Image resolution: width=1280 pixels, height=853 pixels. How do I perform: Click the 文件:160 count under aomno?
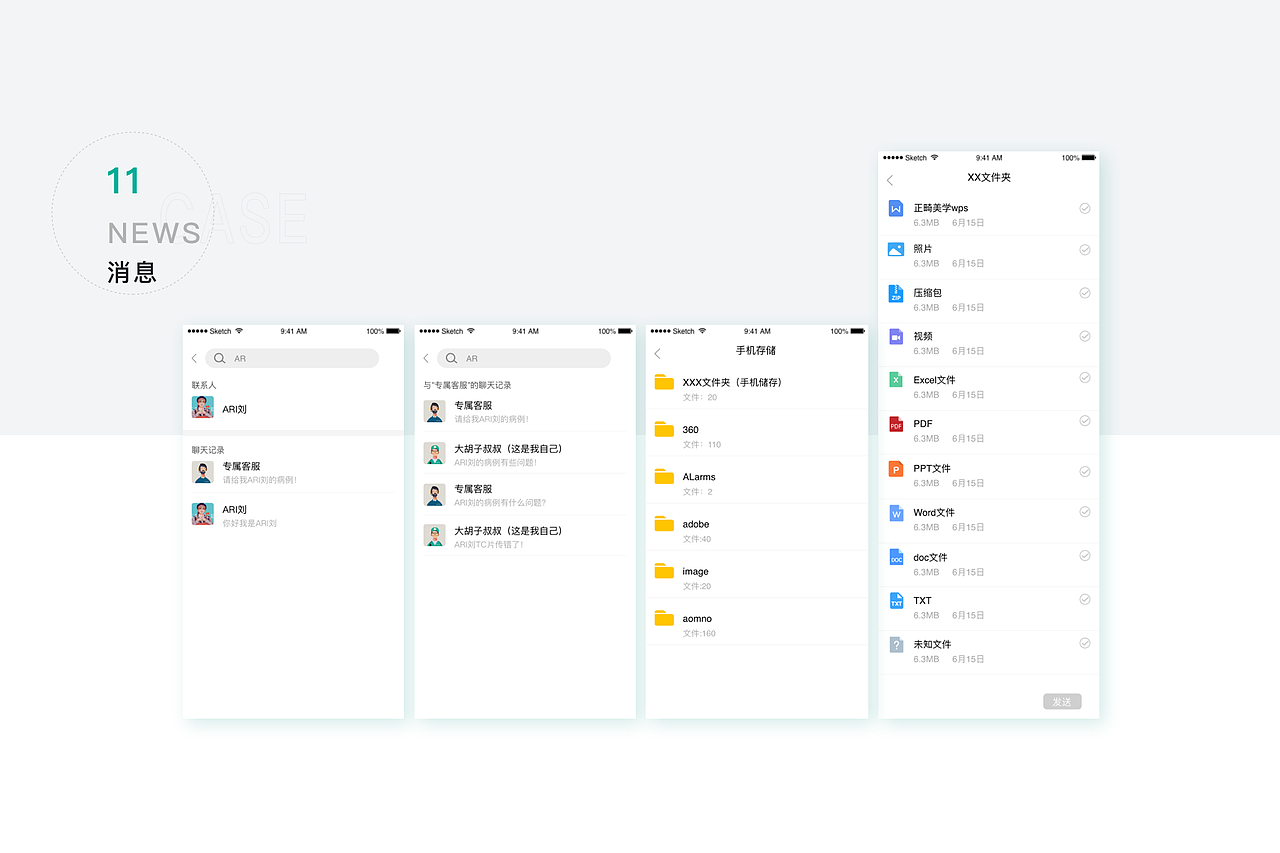pos(699,634)
